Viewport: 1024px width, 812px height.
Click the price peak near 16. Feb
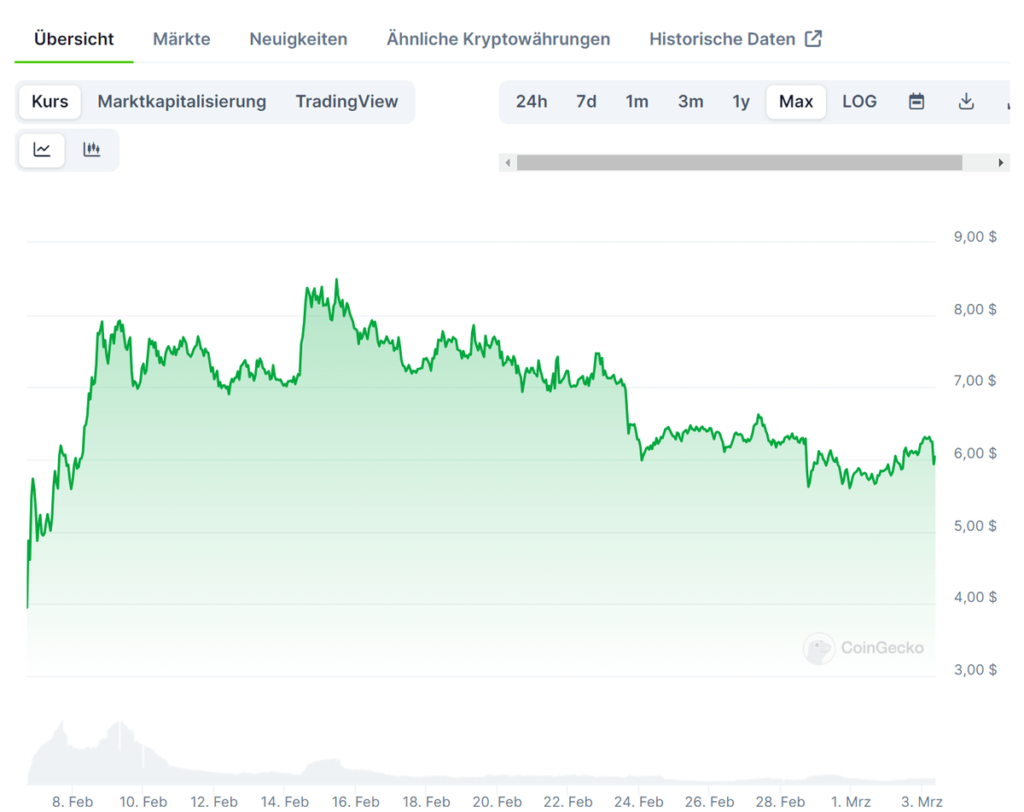click(336, 280)
